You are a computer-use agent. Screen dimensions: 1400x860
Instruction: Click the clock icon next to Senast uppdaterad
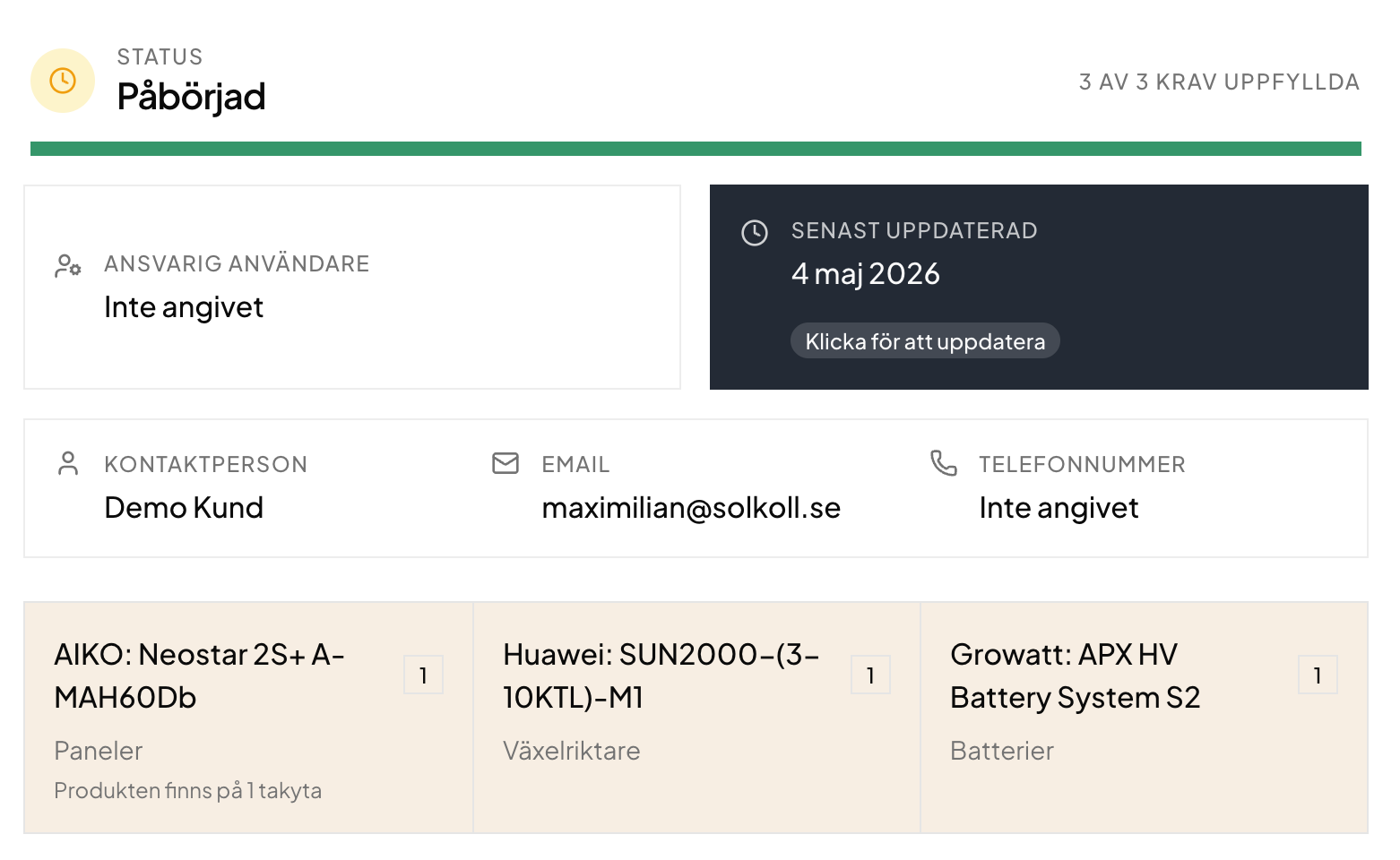[x=755, y=233]
